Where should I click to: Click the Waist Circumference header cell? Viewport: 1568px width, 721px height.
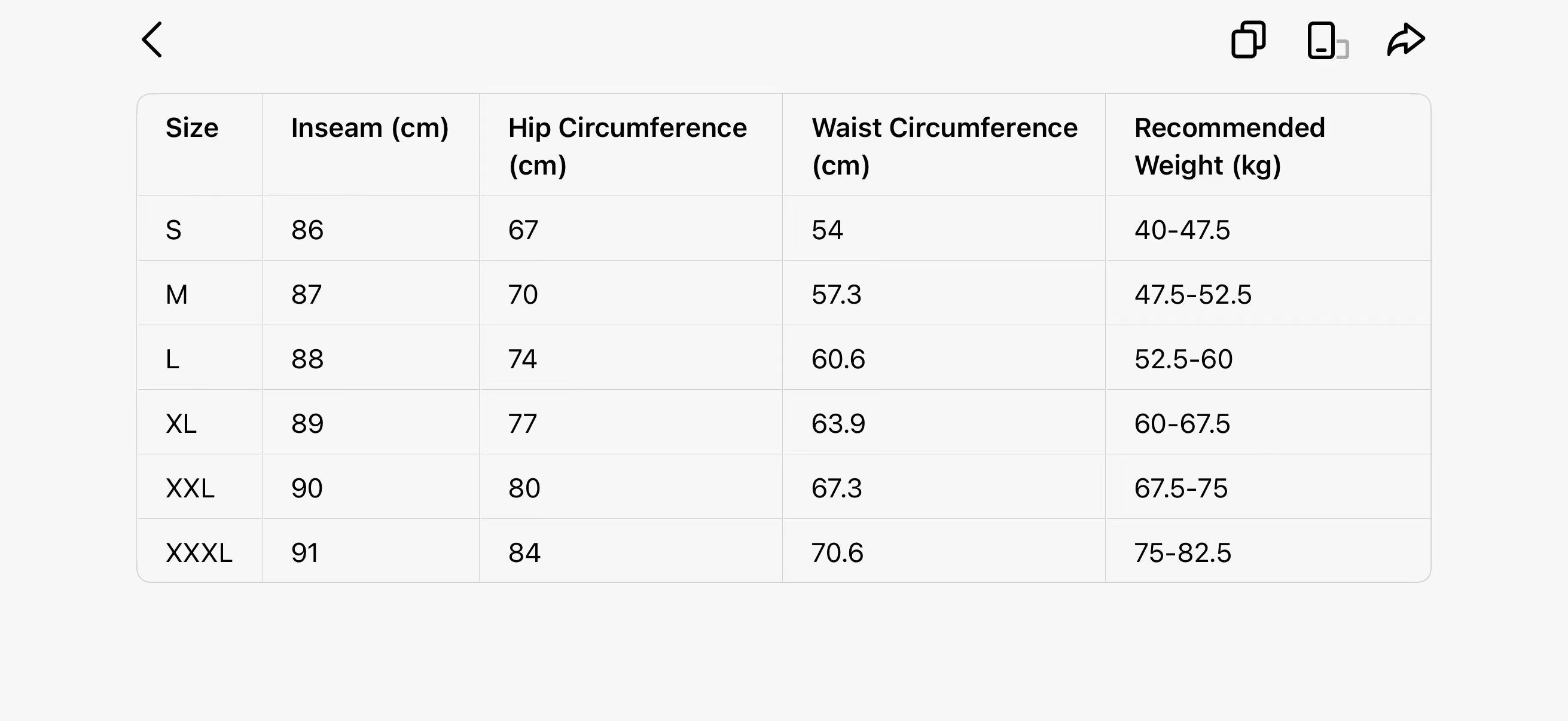pos(944,146)
